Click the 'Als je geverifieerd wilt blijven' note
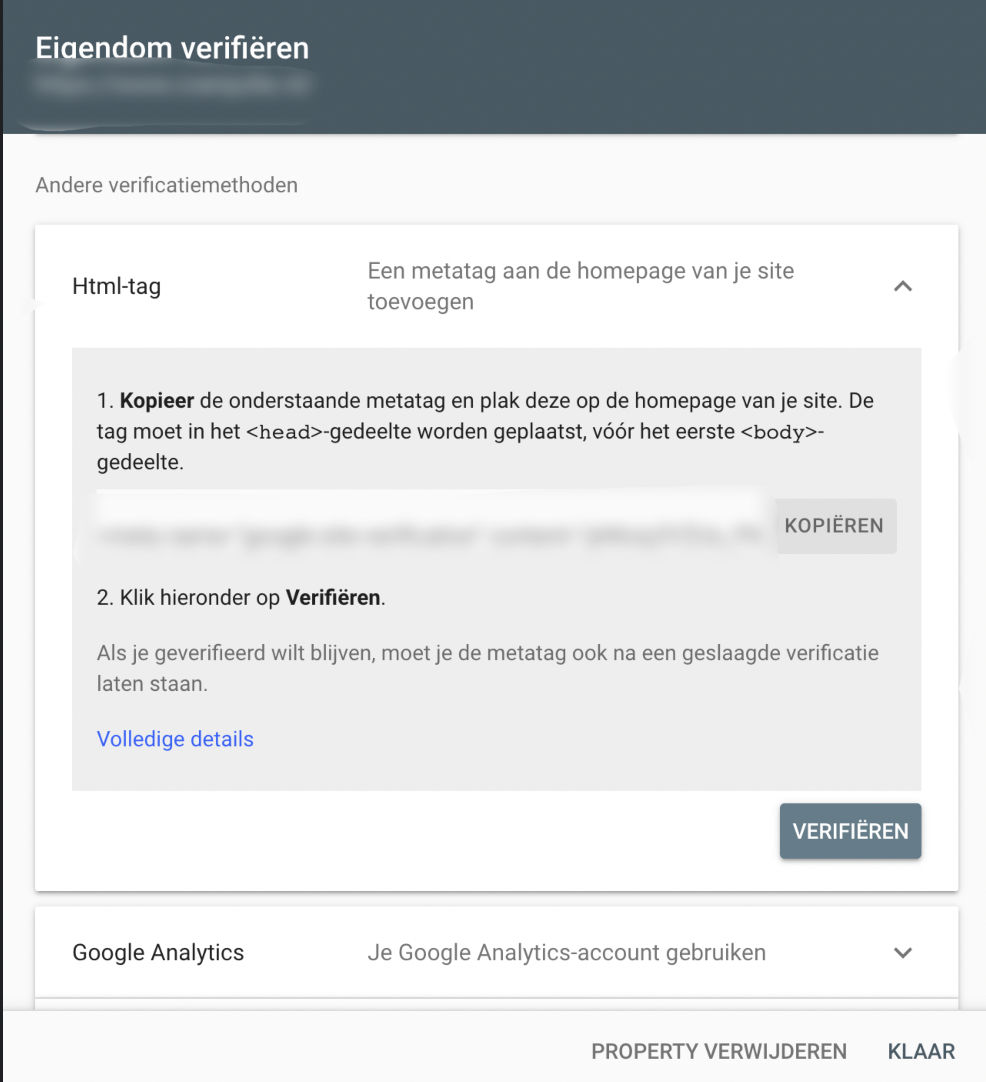Viewport: 986px width, 1082px height. click(x=487, y=668)
